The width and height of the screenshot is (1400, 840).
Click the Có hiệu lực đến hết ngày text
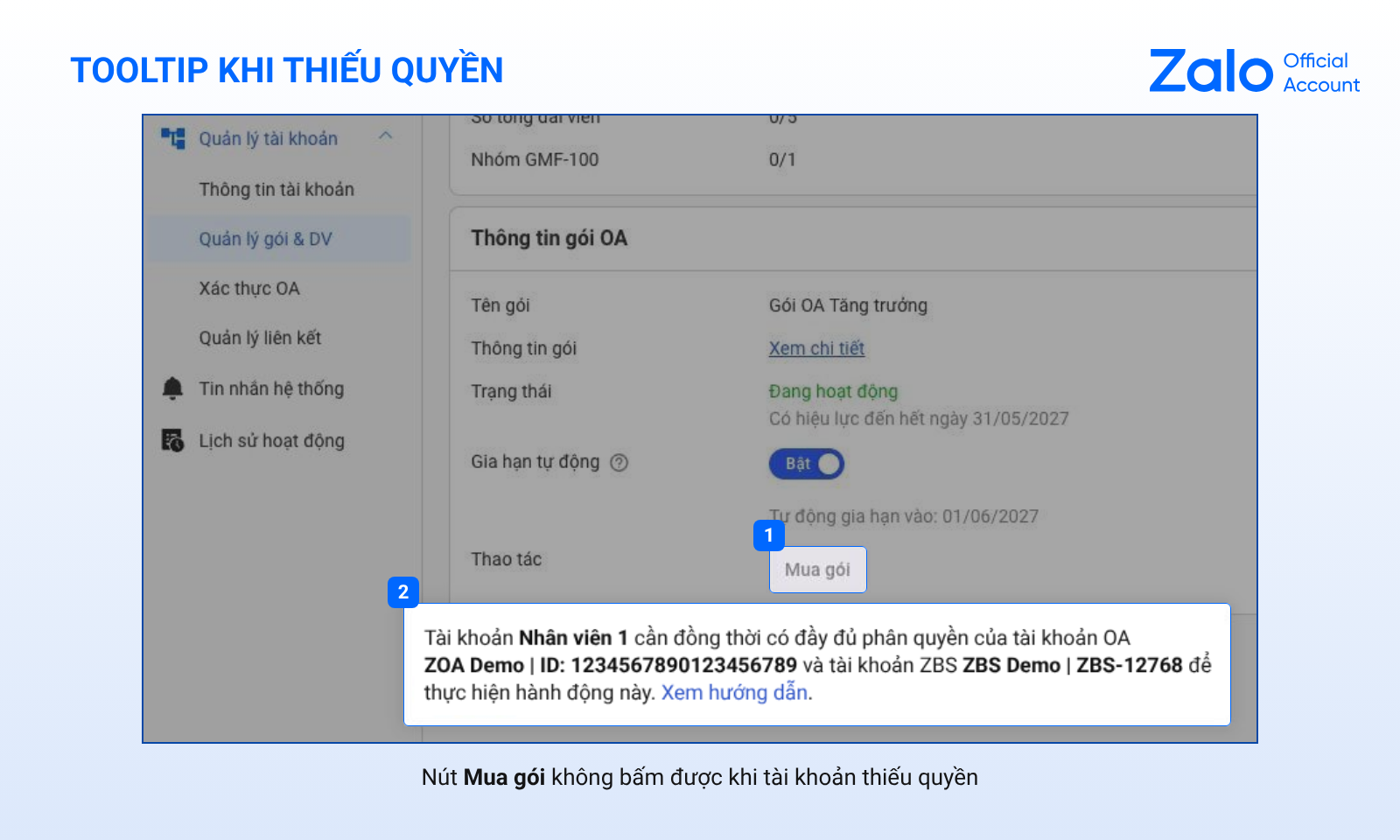[919, 418]
